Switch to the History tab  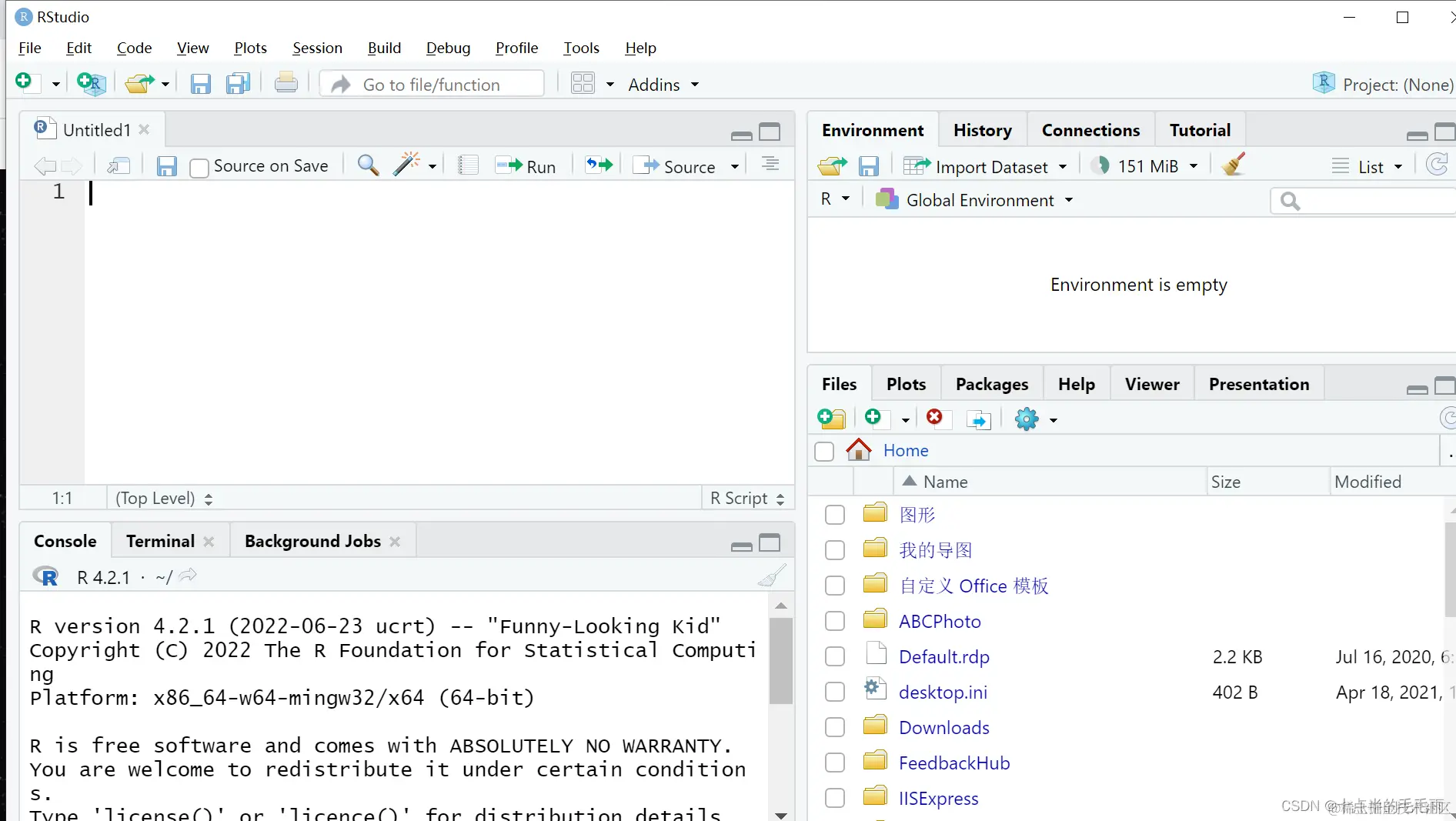click(x=982, y=130)
